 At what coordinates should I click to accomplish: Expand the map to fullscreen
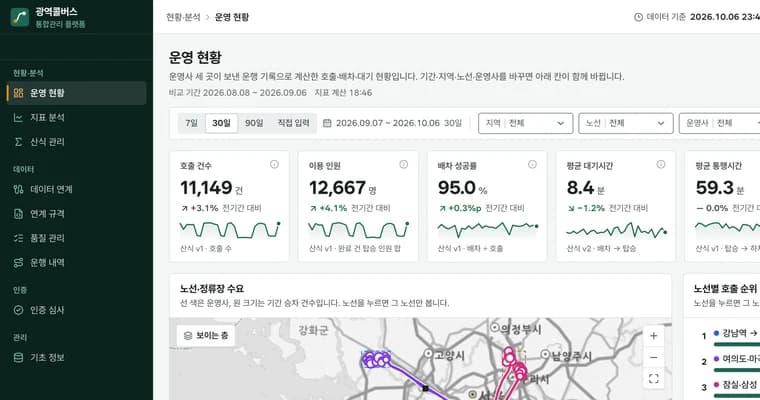tap(653, 379)
